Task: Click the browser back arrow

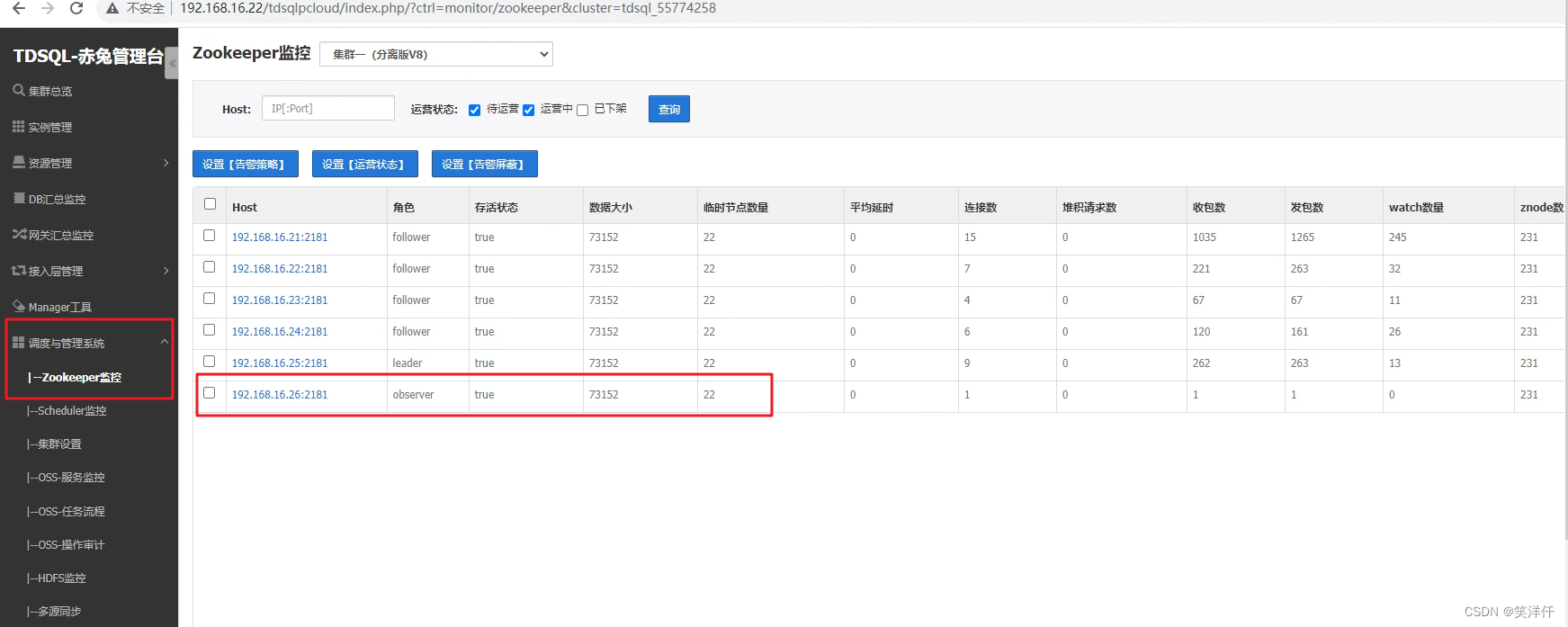Action: [18, 8]
